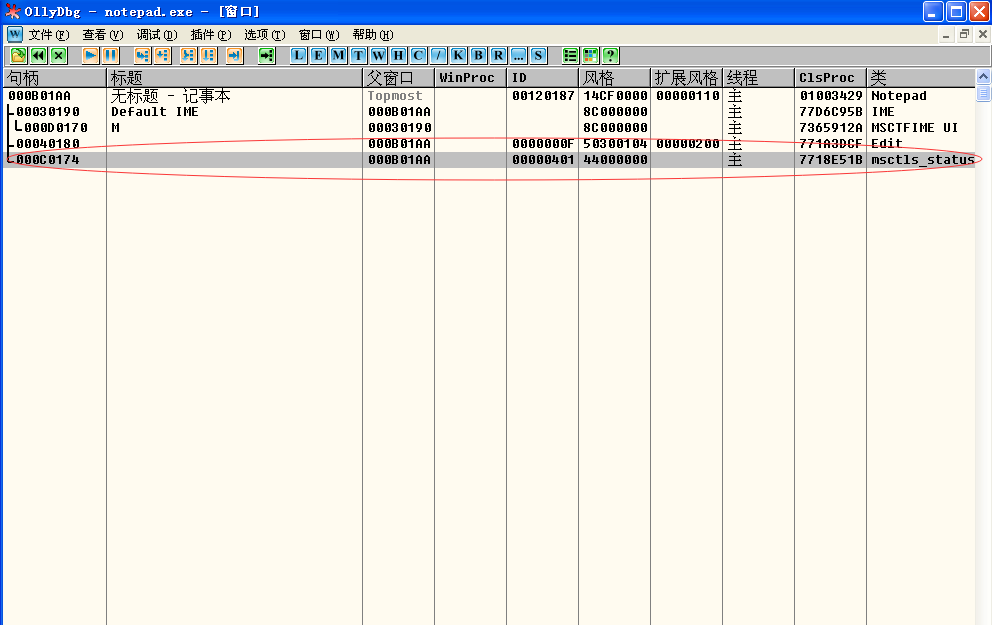The image size is (992, 625).
Task: Click the 标题 column header
Action: (235, 78)
